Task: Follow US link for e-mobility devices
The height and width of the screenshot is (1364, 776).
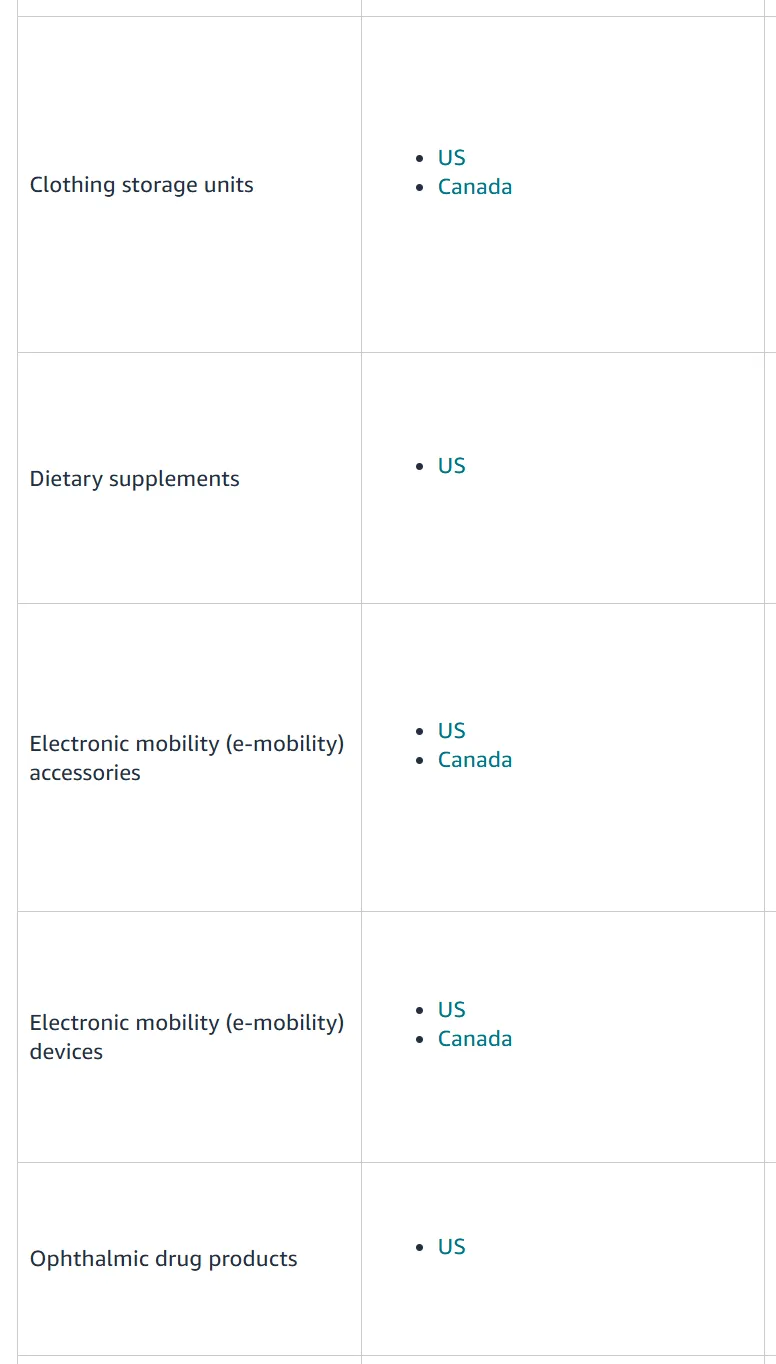Action: pyautogui.click(x=451, y=1010)
